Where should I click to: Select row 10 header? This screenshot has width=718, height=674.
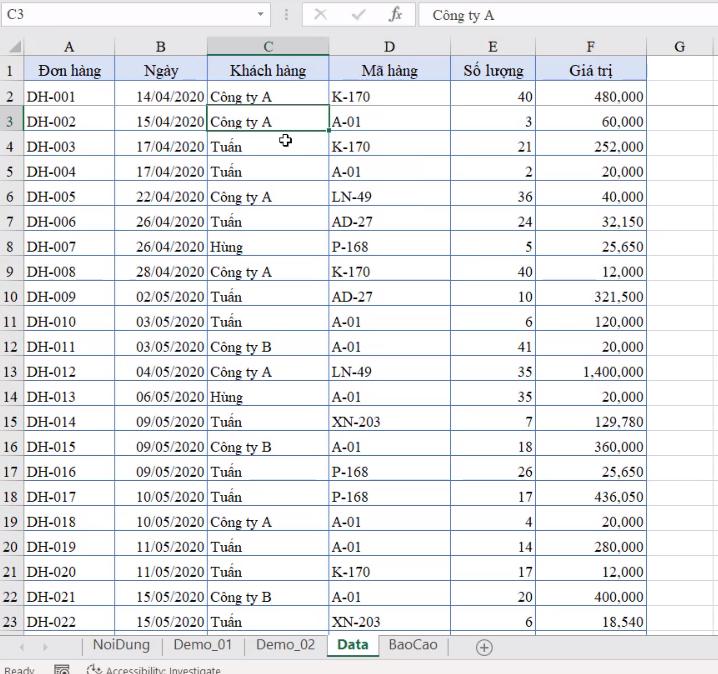coord(10,297)
